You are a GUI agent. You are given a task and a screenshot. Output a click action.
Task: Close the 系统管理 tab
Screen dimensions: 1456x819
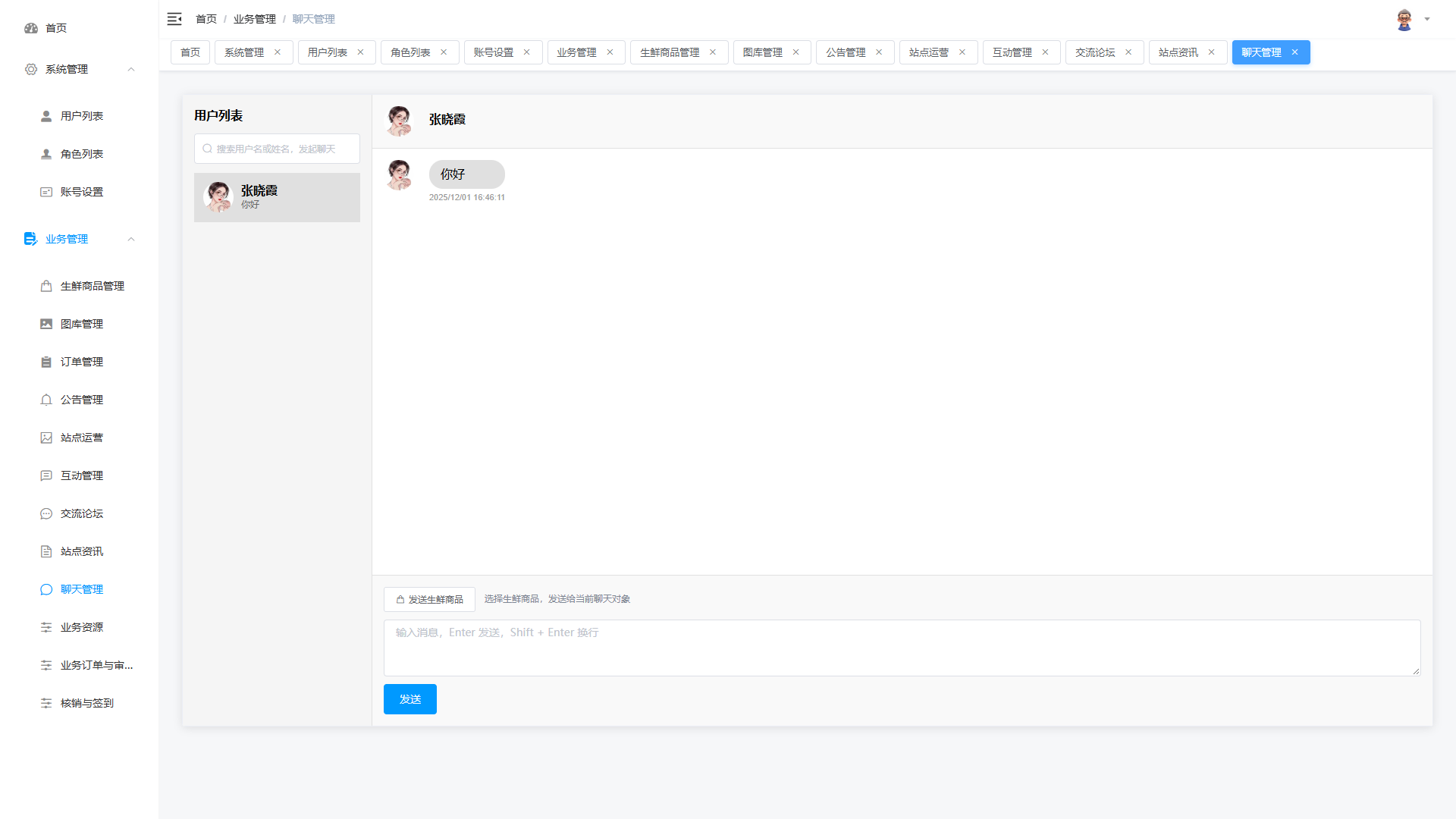click(278, 52)
